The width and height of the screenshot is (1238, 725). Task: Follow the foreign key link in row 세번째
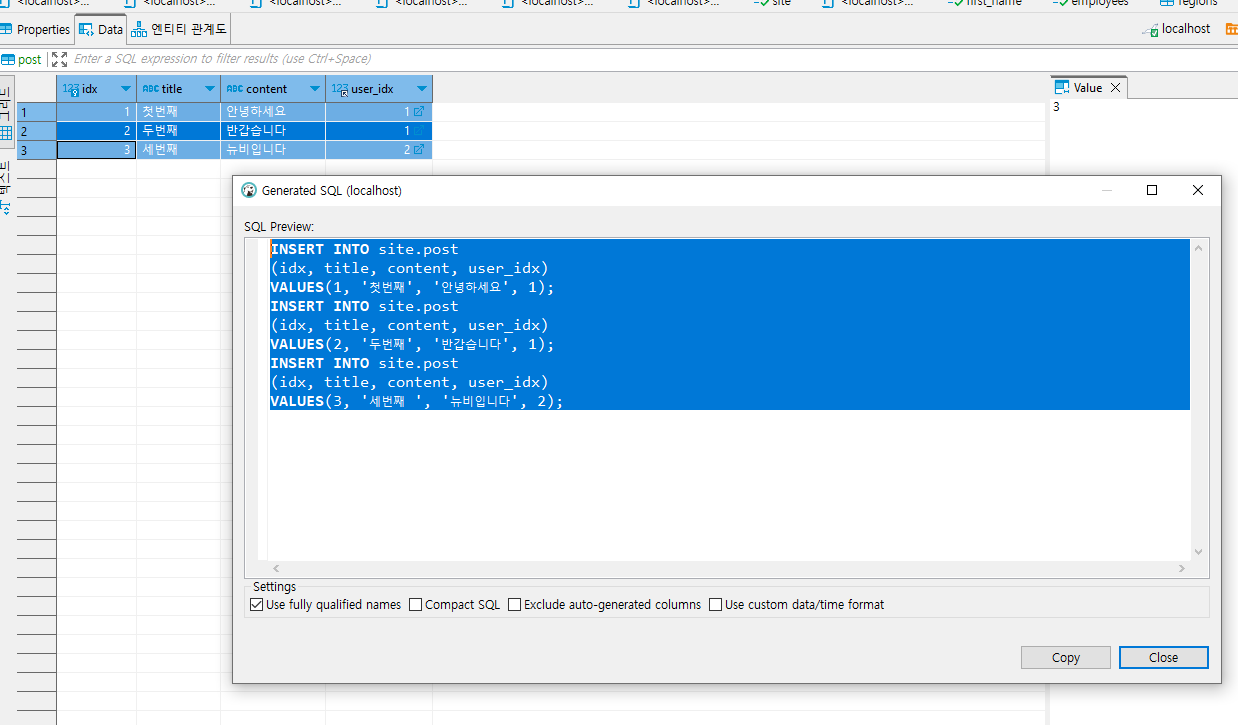(x=419, y=150)
